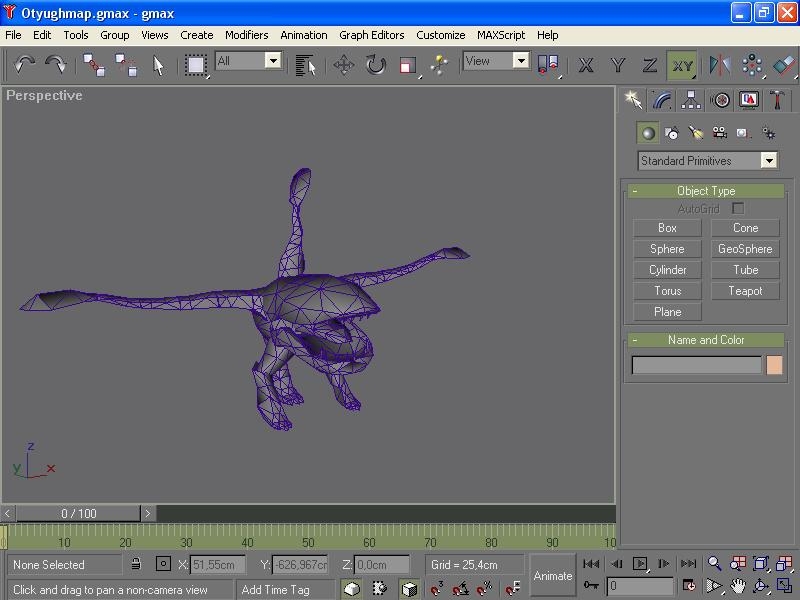800x600 pixels.
Task: Click the Teapot primitive button
Action: 745,291
